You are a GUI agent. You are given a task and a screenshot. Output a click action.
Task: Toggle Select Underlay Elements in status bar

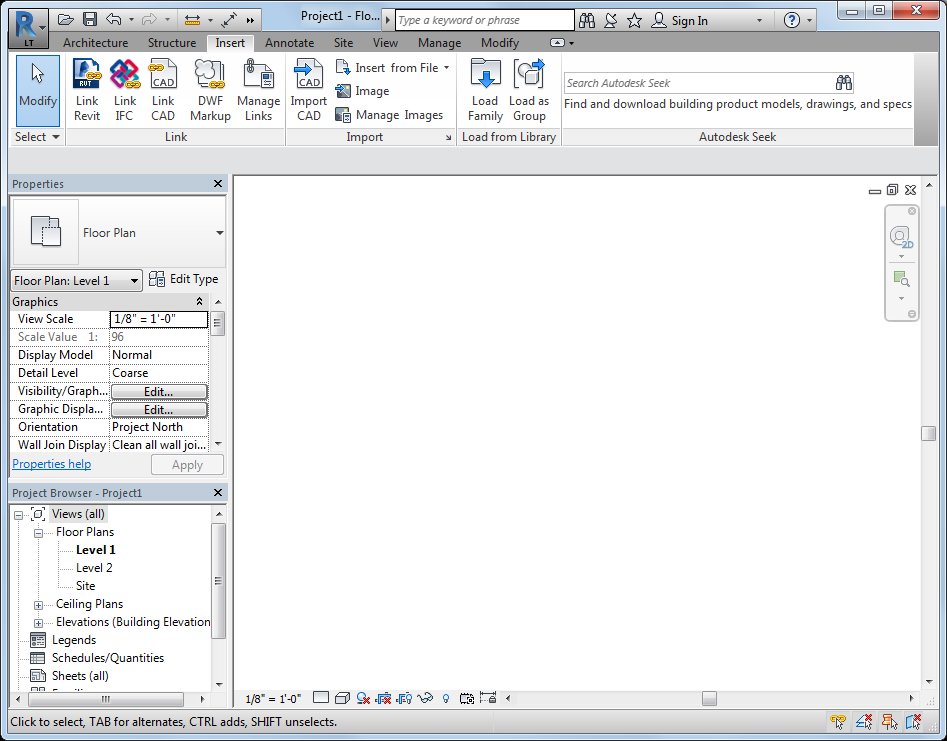click(864, 720)
